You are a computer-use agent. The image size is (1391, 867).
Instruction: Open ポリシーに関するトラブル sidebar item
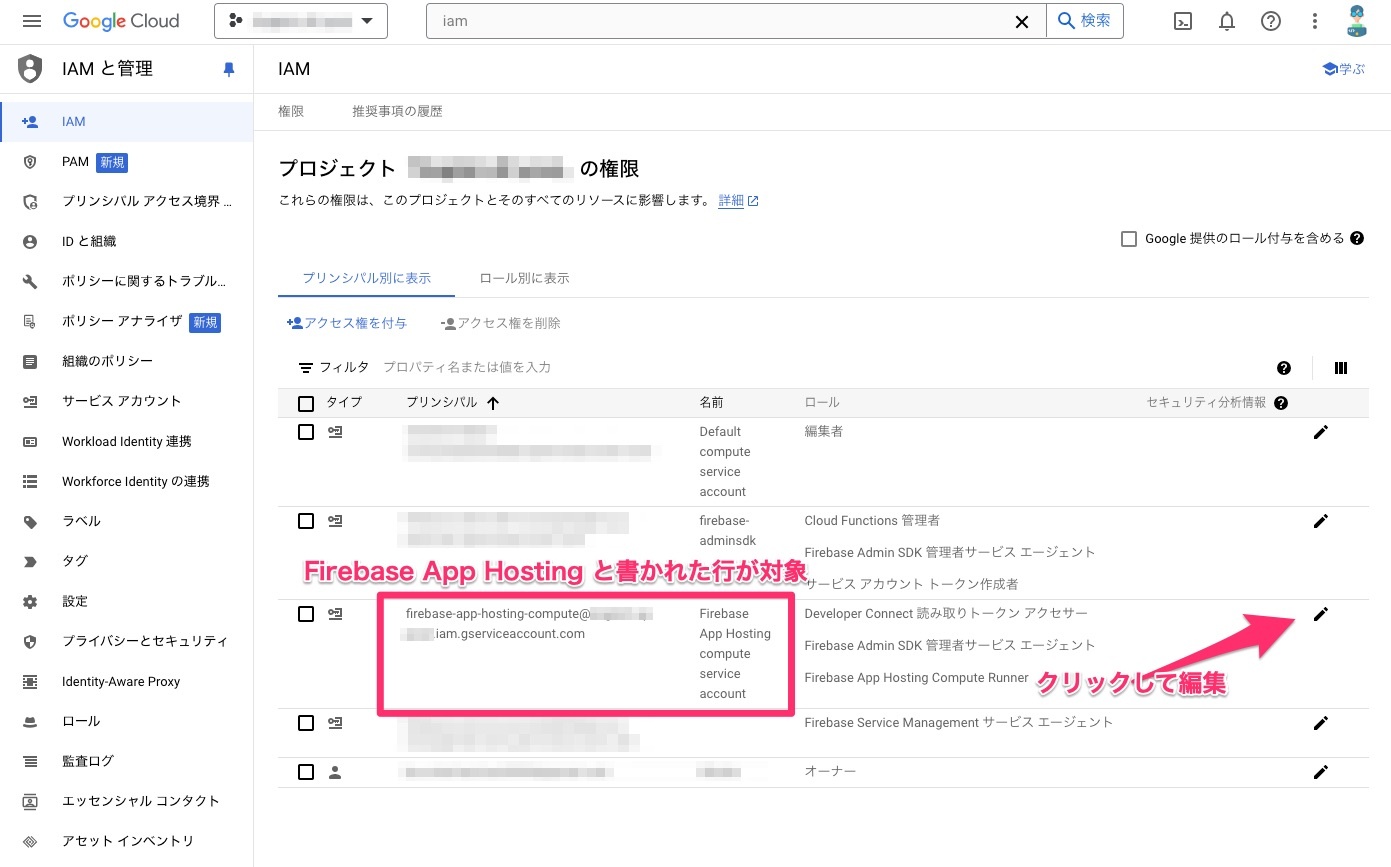click(x=127, y=281)
